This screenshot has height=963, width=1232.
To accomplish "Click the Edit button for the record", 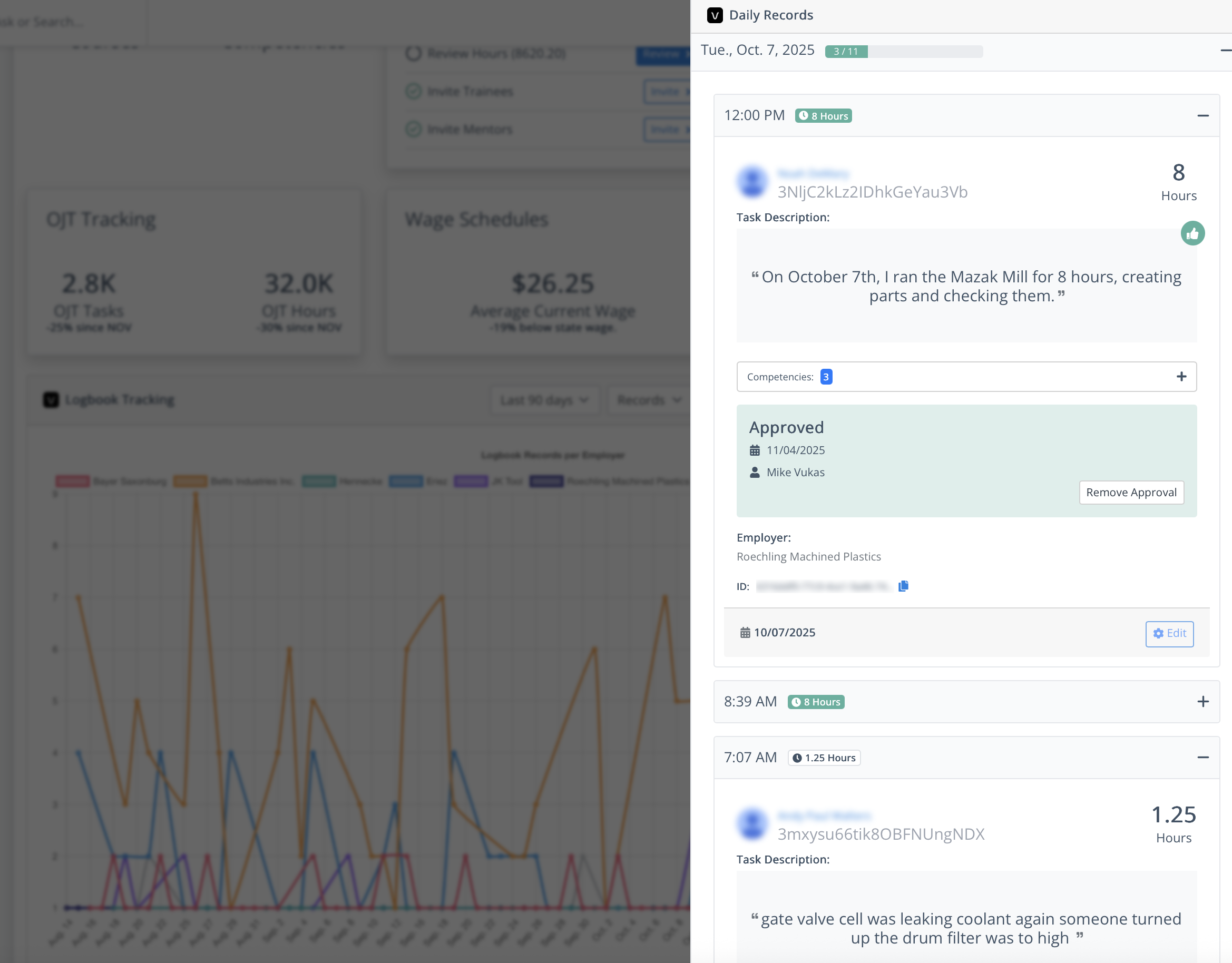I will (x=1169, y=633).
